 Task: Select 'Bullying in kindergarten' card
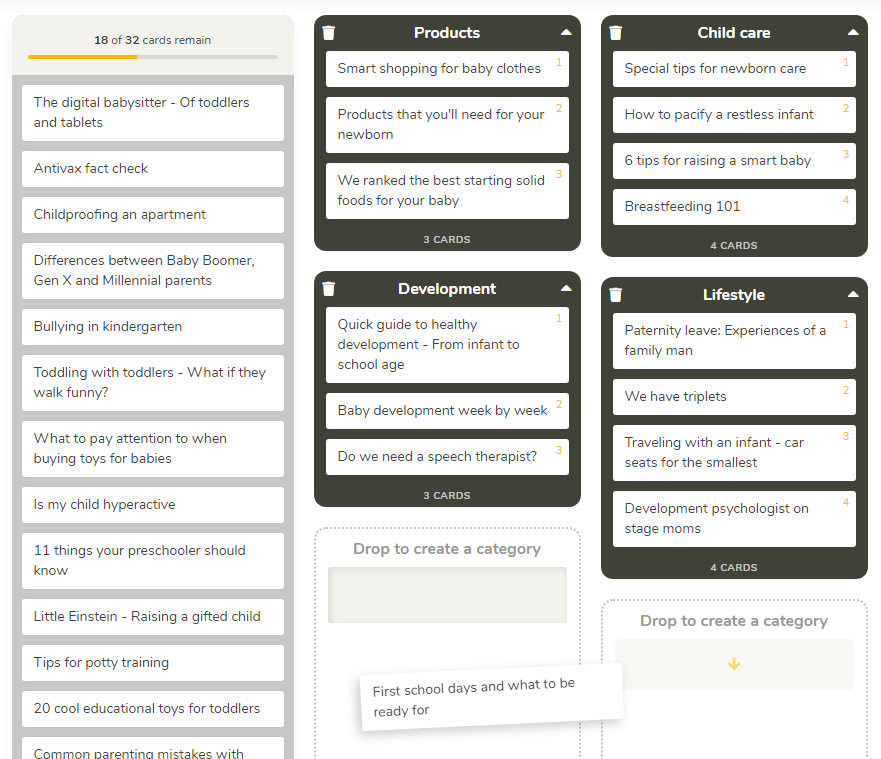[x=153, y=327]
